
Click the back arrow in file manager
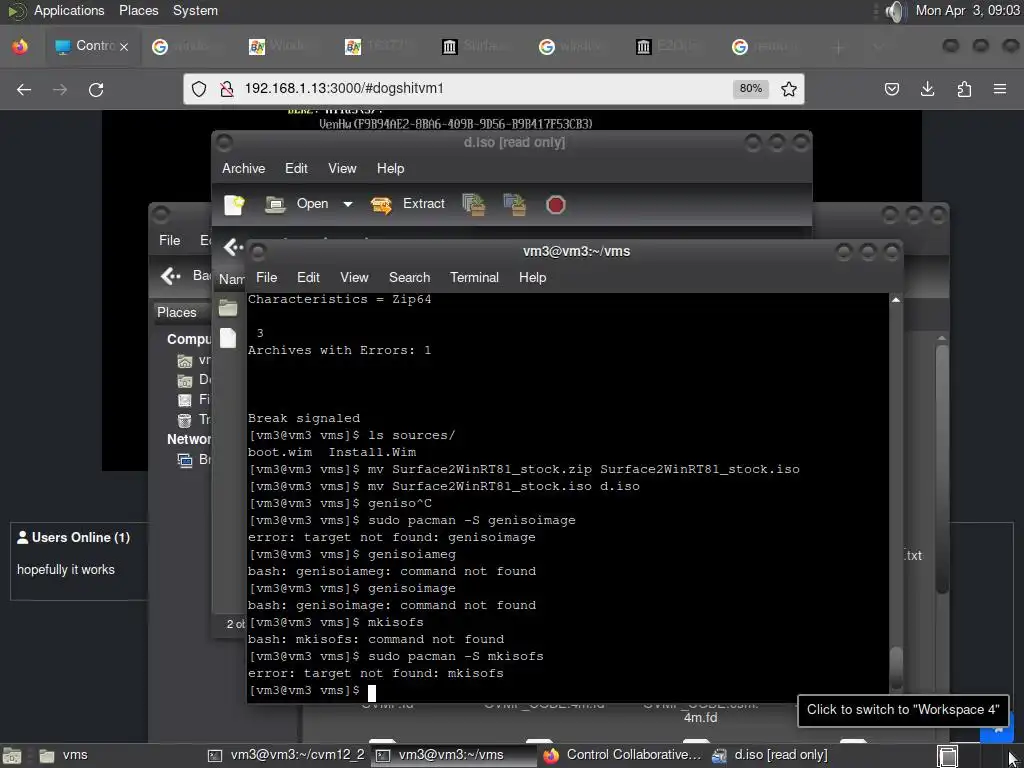tap(170, 276)
